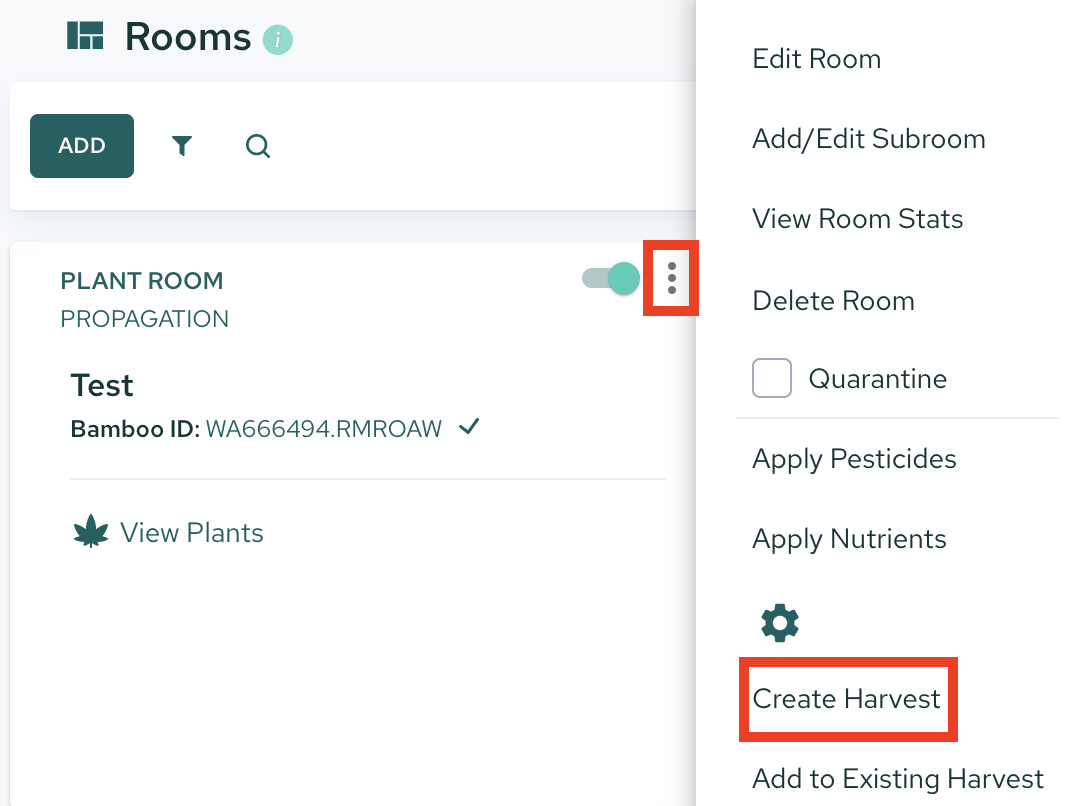This screenshot has width=1068, height=806.
Task: Choose Add to Existing Harvest
Action: coord(898,779)
